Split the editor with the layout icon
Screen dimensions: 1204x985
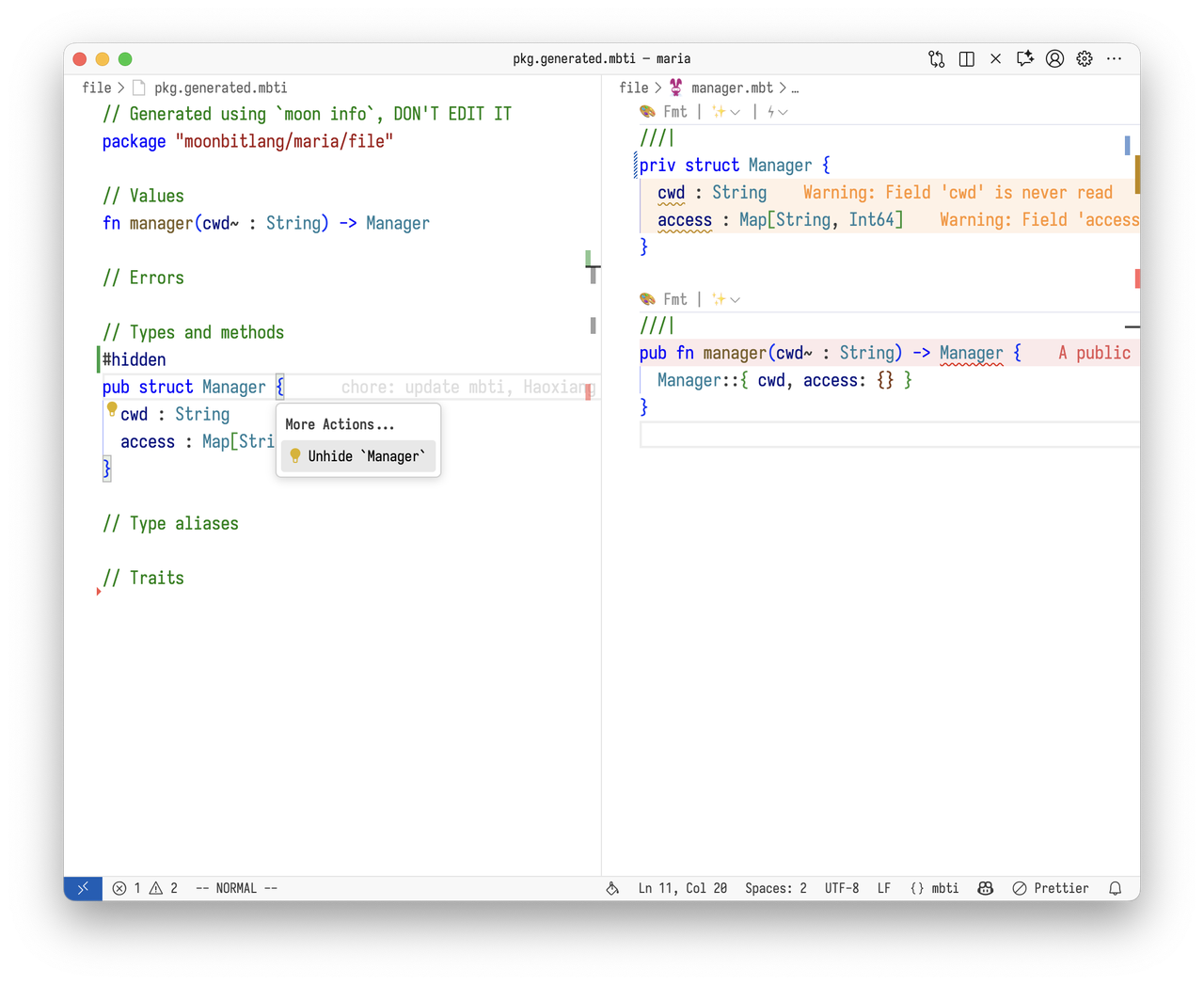click(x=966, y=58)
